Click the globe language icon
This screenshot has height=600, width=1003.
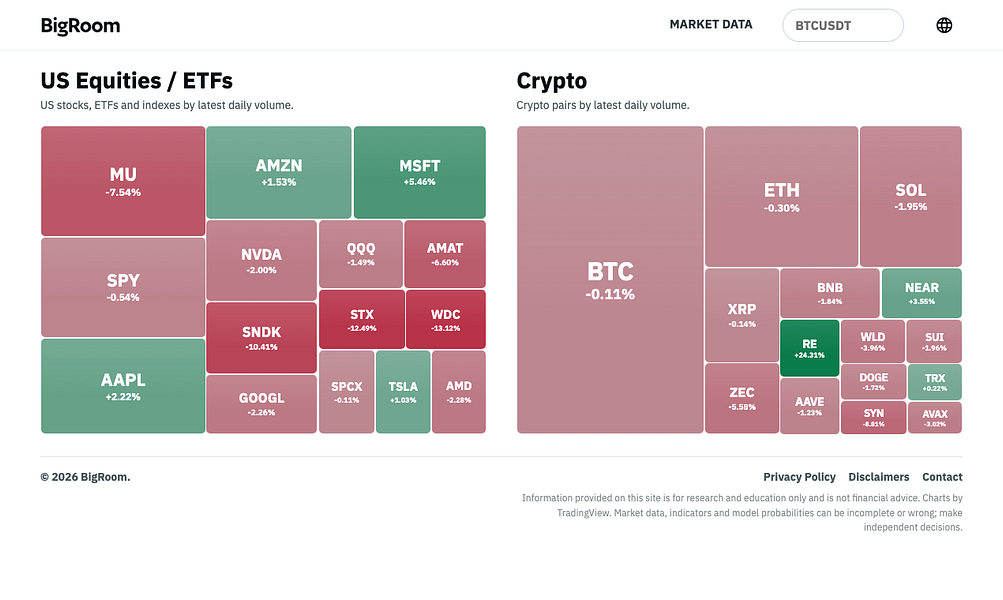click(x=944, y=25)
